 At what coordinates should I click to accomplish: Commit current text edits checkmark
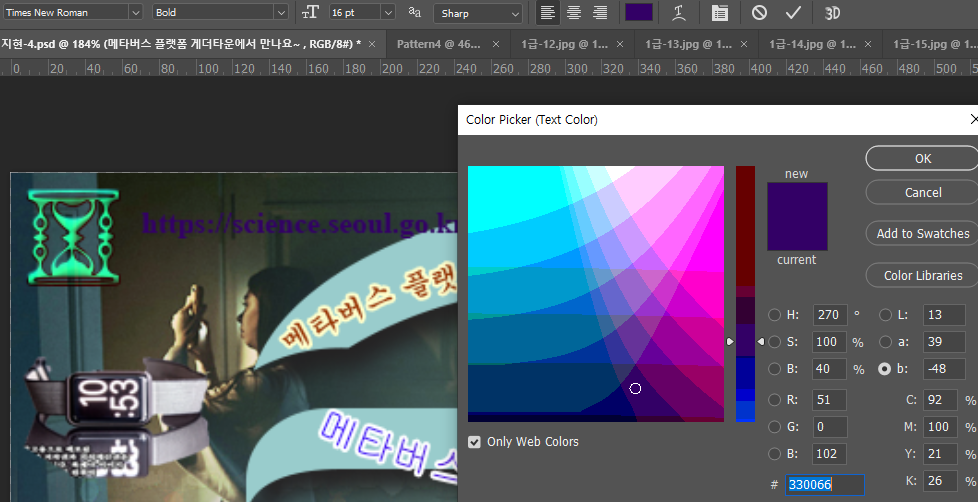793,12
